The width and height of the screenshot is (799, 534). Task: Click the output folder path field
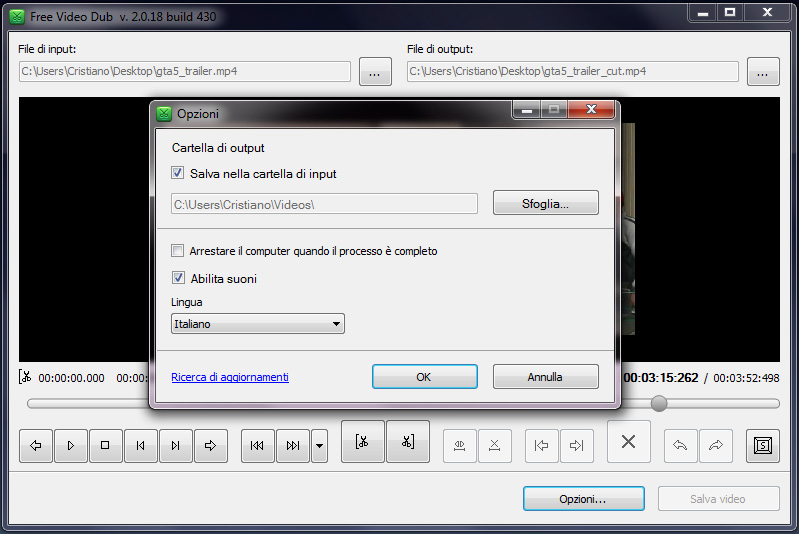[x=325, y=204]
